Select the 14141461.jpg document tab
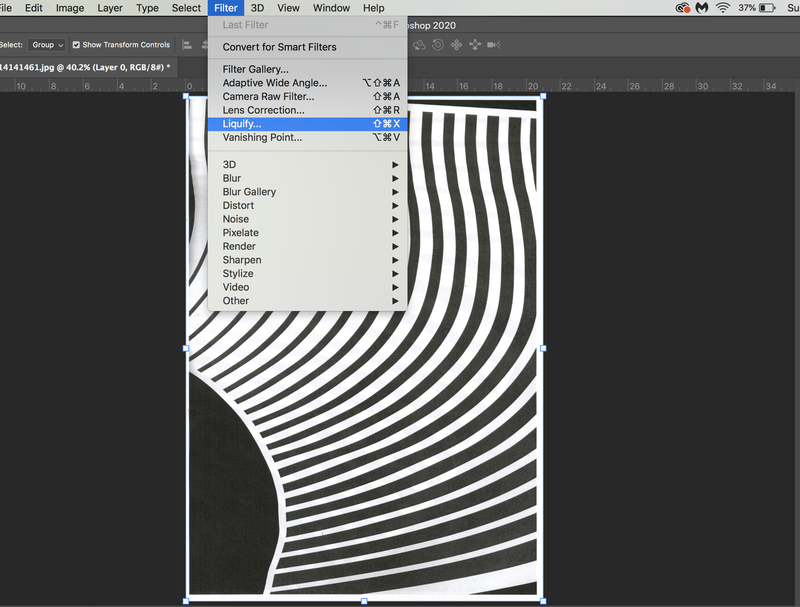Screen dimensions: 800x607 click(x=87, y=67)
